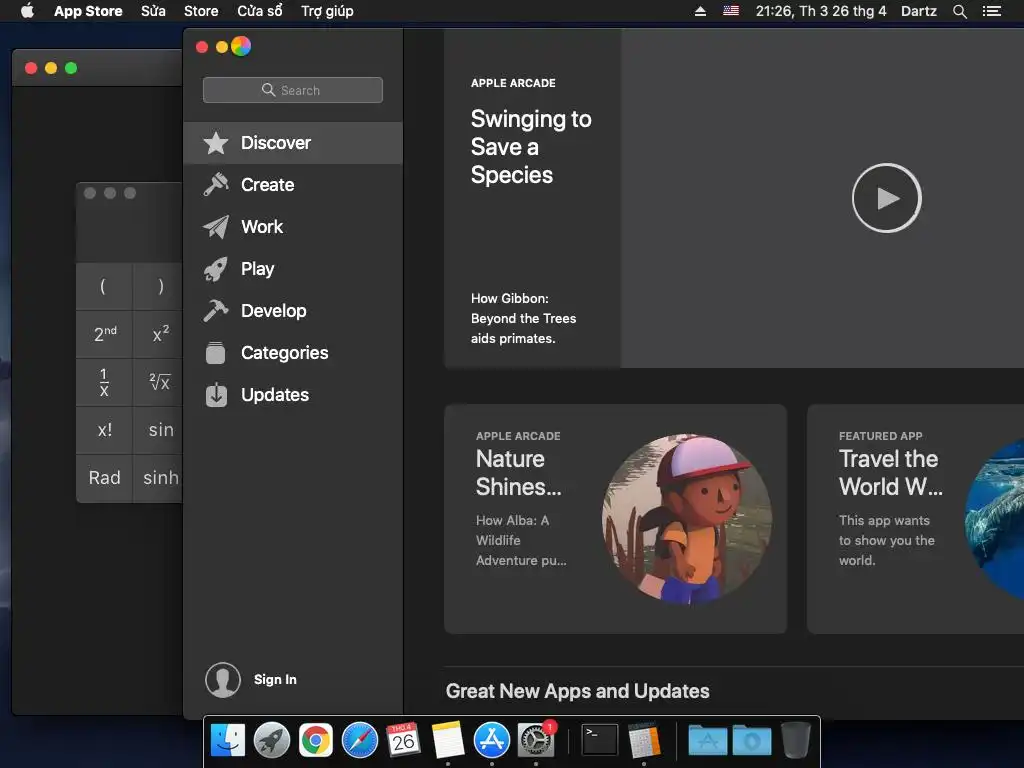Open the Trợ giúp menu

coord(327,11)
